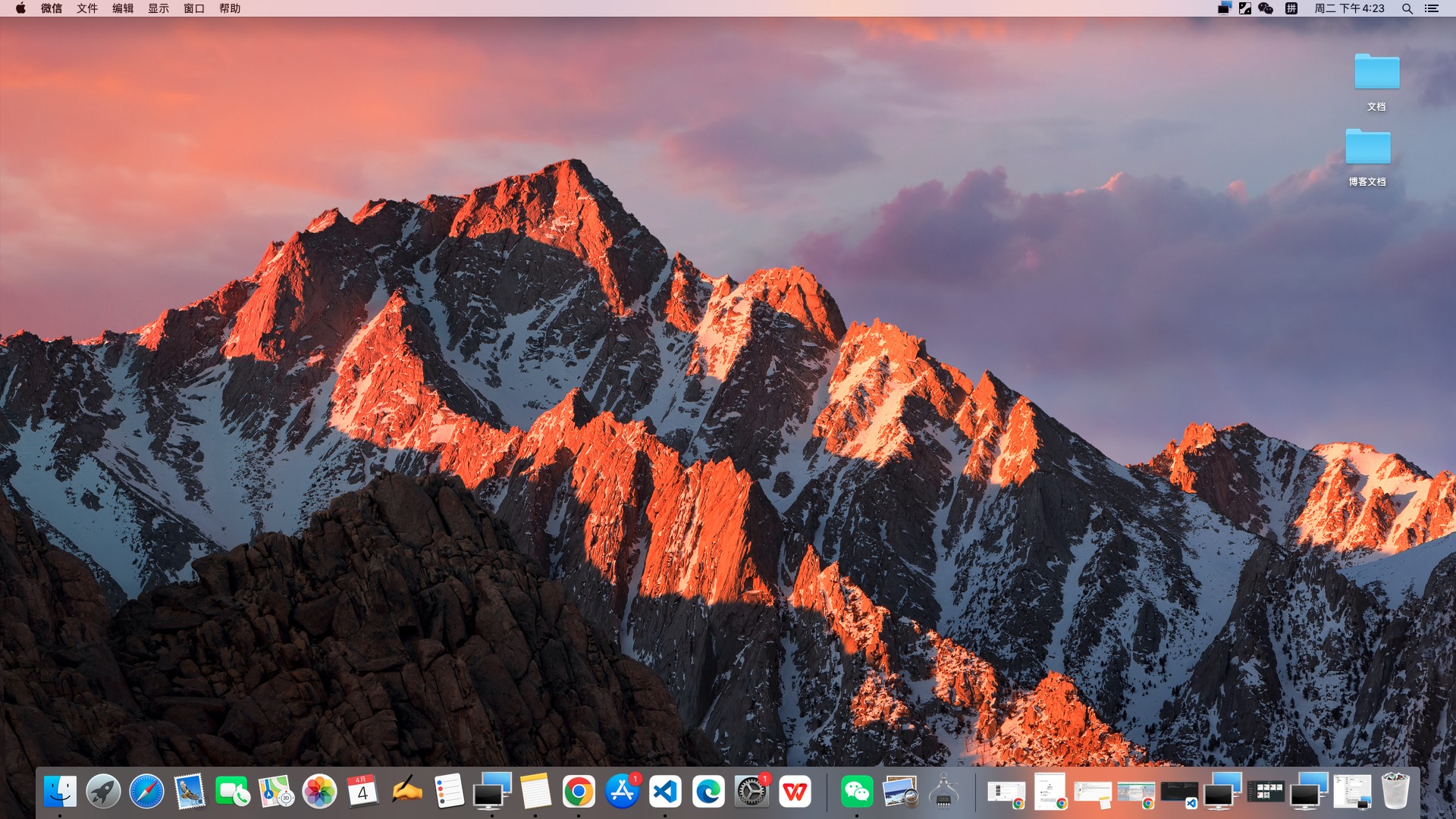This screenshot has width=1456, height=819.
Task: Select the 博客文档 folder on desktop
Action: click(1367, 157)
